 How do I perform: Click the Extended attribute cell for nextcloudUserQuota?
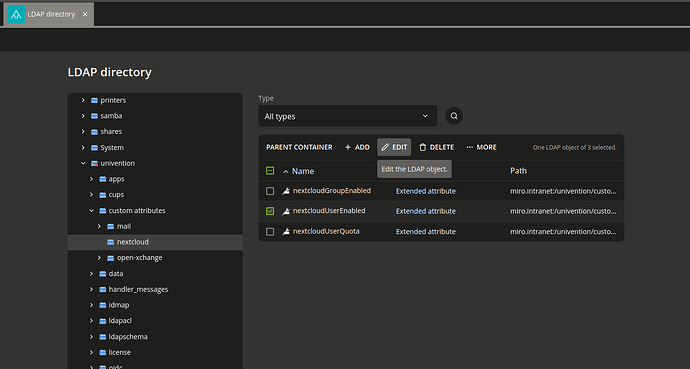[x=426, y=231]
